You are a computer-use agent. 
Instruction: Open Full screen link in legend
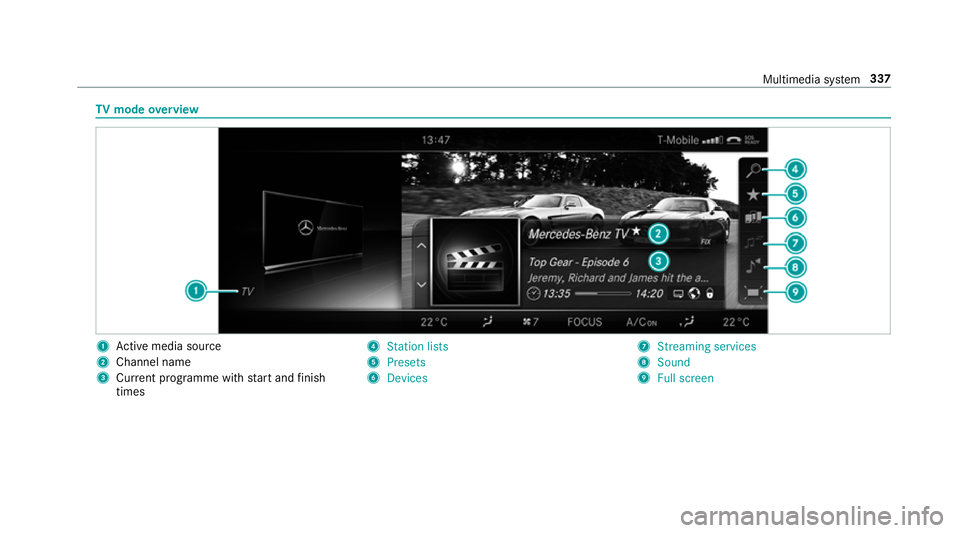[x=685, y=378]
